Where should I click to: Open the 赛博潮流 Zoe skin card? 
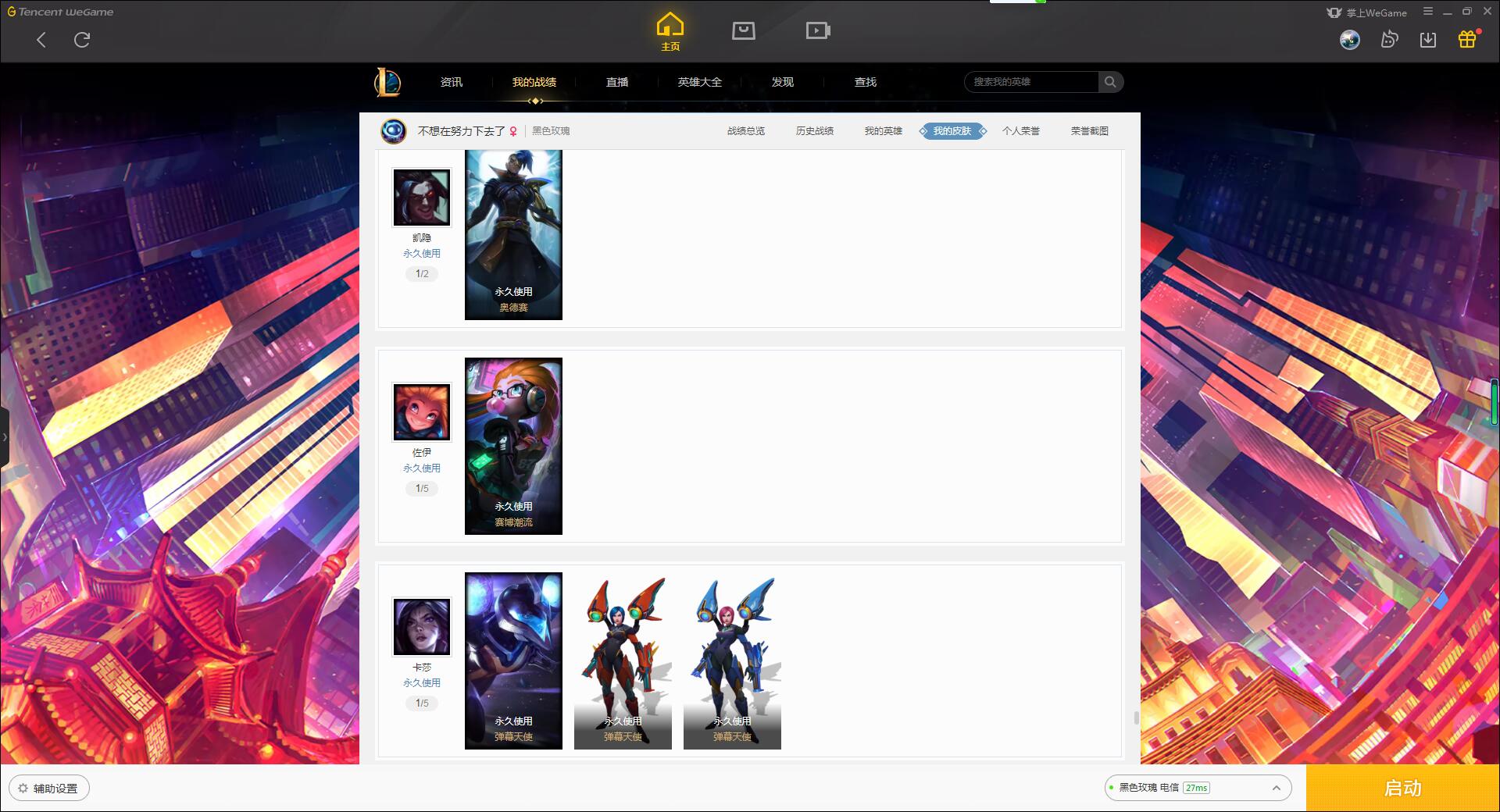513,446
